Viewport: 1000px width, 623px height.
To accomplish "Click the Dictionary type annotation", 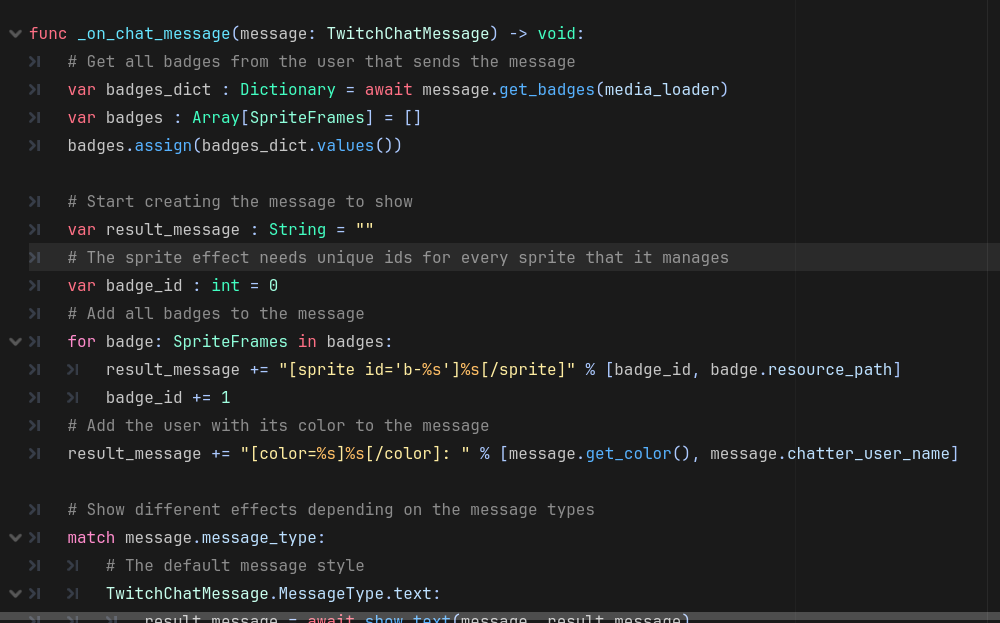I will (x=287, y=90).
